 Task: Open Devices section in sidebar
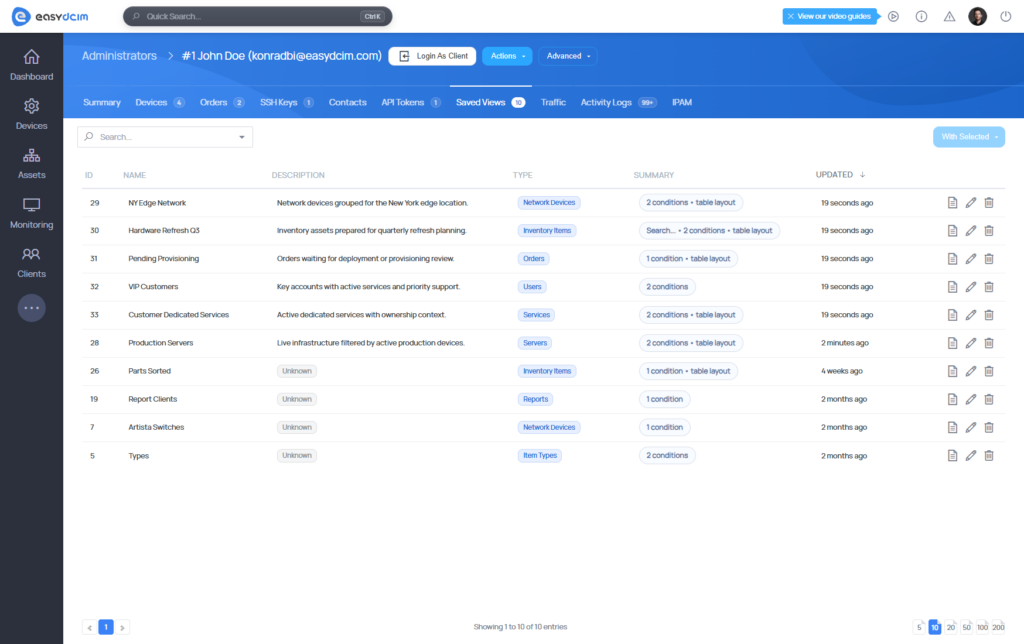pyautogui.click(x=31, y=114)
